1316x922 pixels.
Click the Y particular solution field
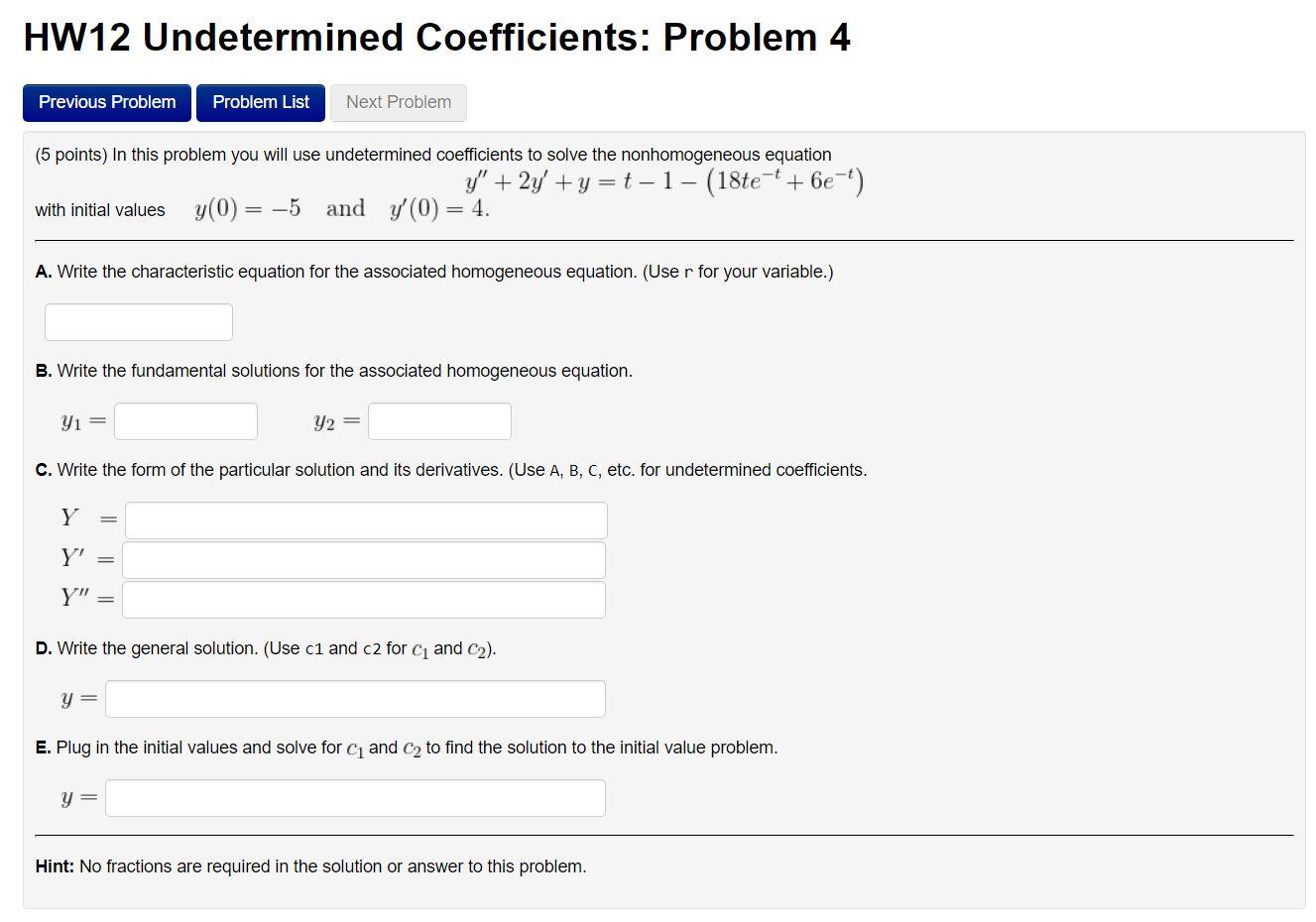pyautogui.click(x=365, y=519)
